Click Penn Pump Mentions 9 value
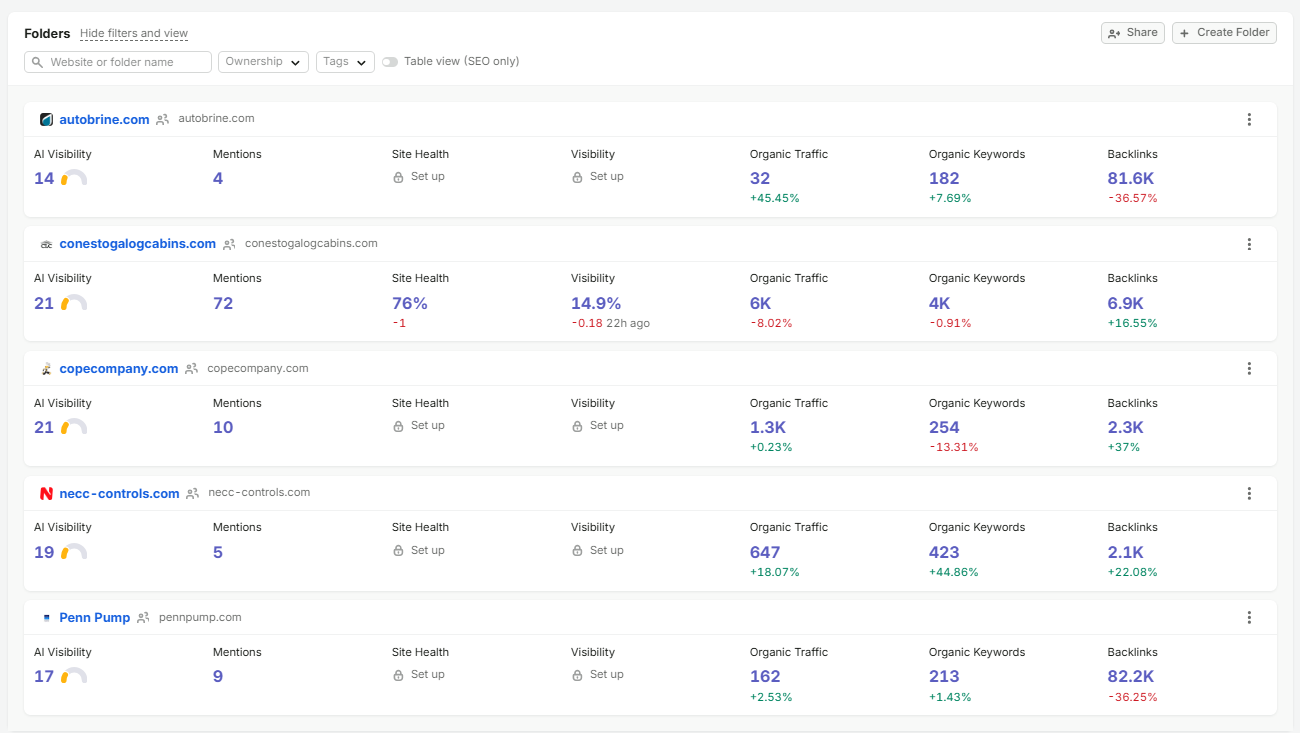 coord(218,677)
